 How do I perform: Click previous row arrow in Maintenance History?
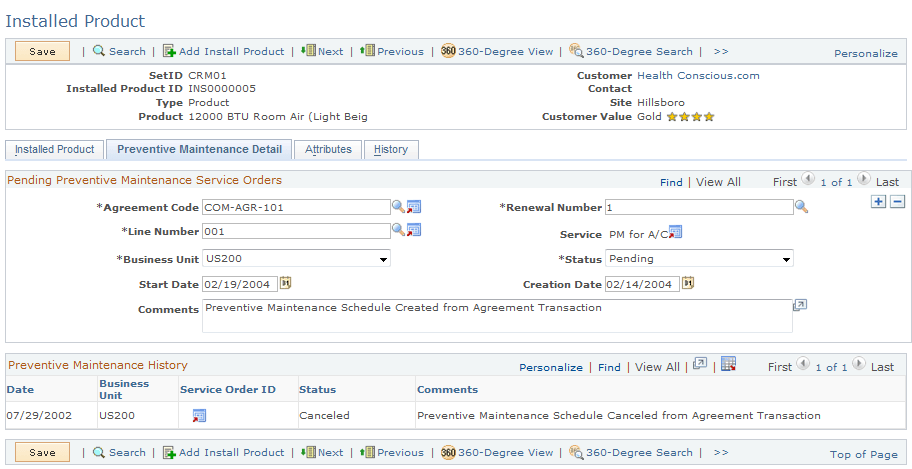[803, 364]
